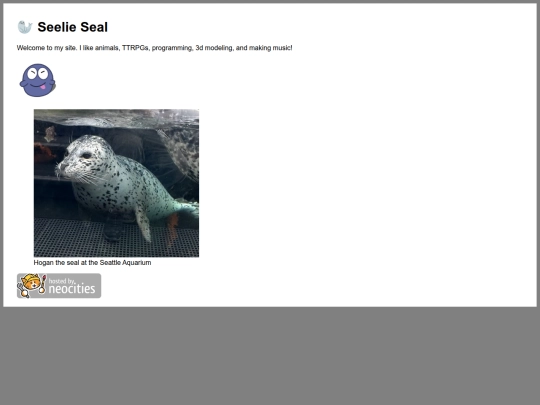
Task: Click the spotted seal's face in the photo
Action: pos(76,158)
